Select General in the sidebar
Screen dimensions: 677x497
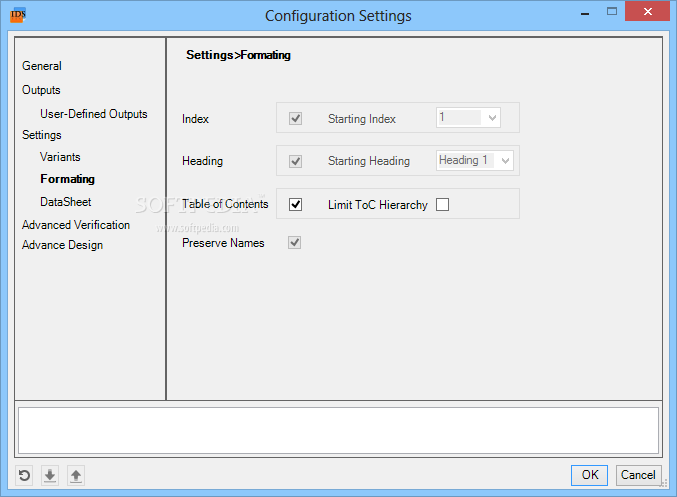point(42,66)
